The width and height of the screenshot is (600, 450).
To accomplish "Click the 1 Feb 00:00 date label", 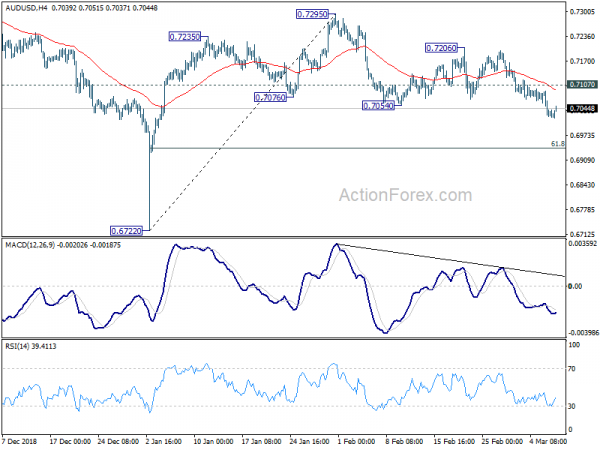I will (x=356, y=441).
